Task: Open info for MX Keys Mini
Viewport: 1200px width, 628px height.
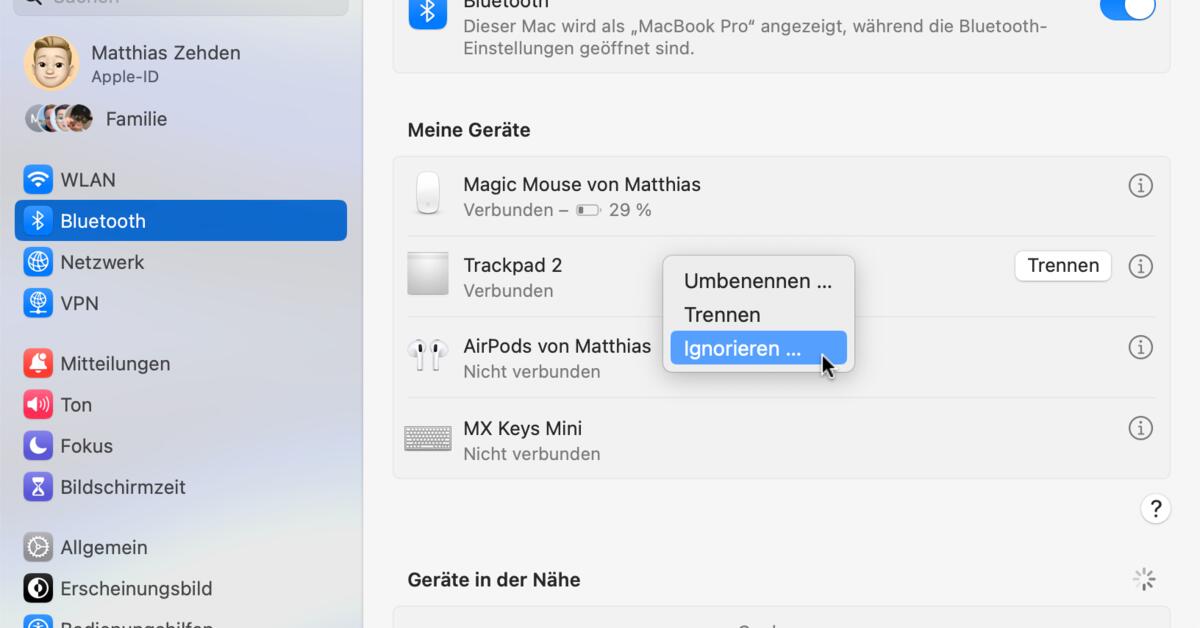Action: (1140, 428)
